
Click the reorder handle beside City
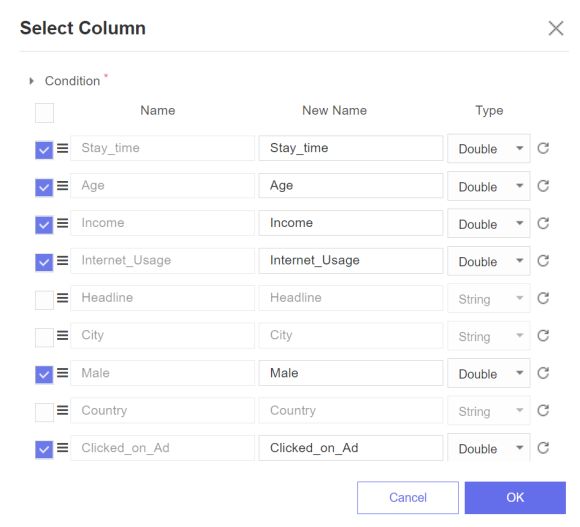(63, 335)
